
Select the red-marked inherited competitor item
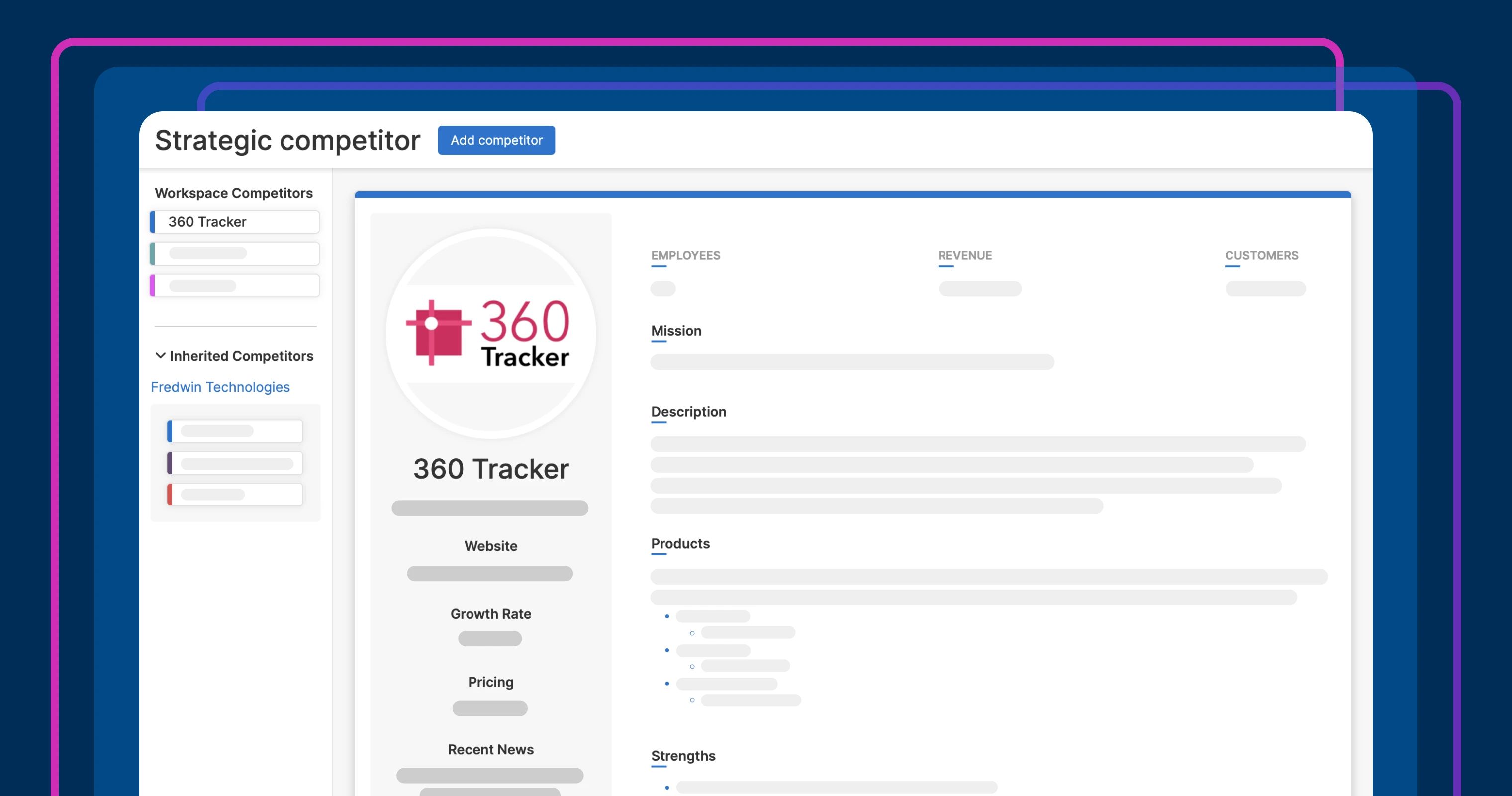point(235,495)
